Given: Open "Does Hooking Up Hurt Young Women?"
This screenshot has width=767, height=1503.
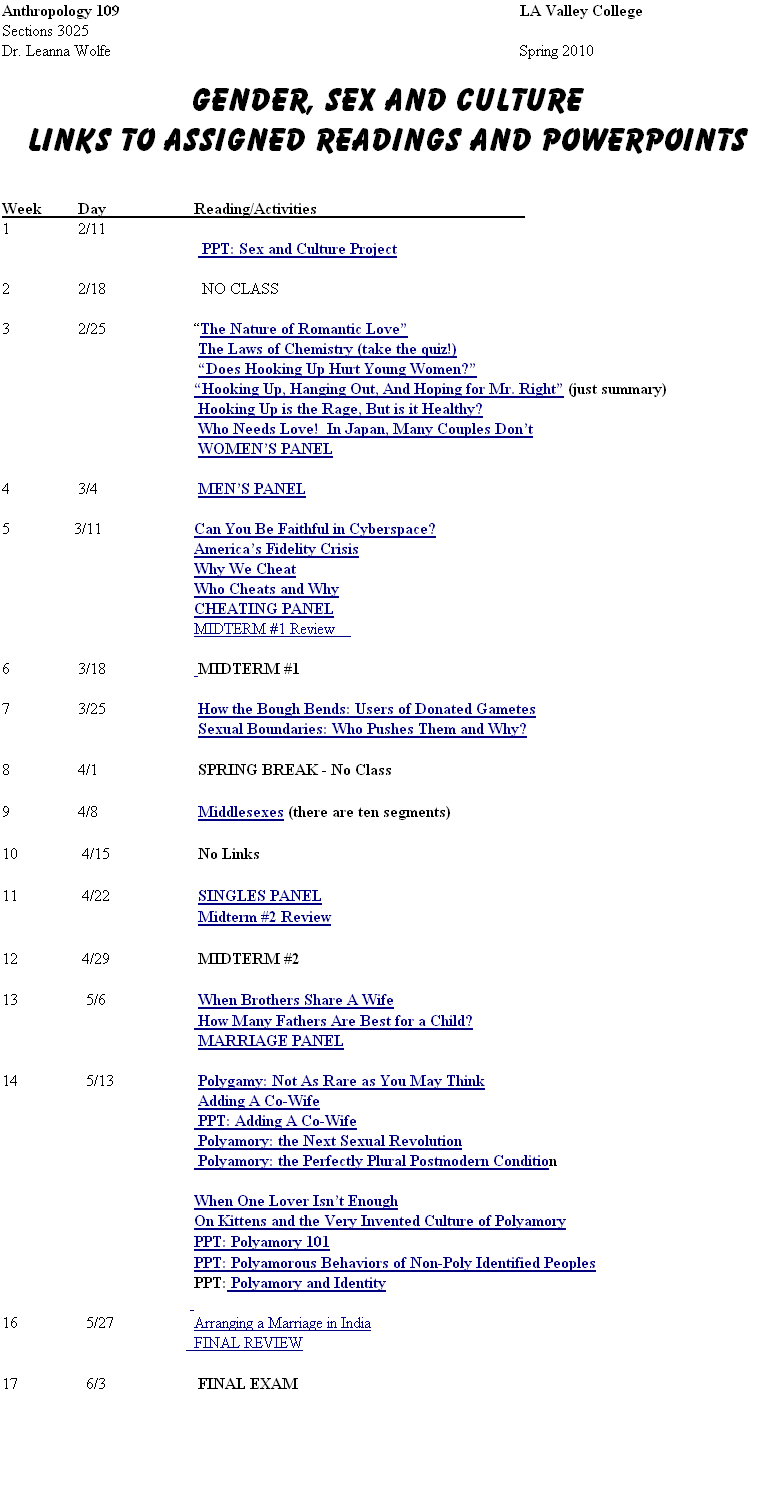Looking at the screenshot, I should [337, 369].
